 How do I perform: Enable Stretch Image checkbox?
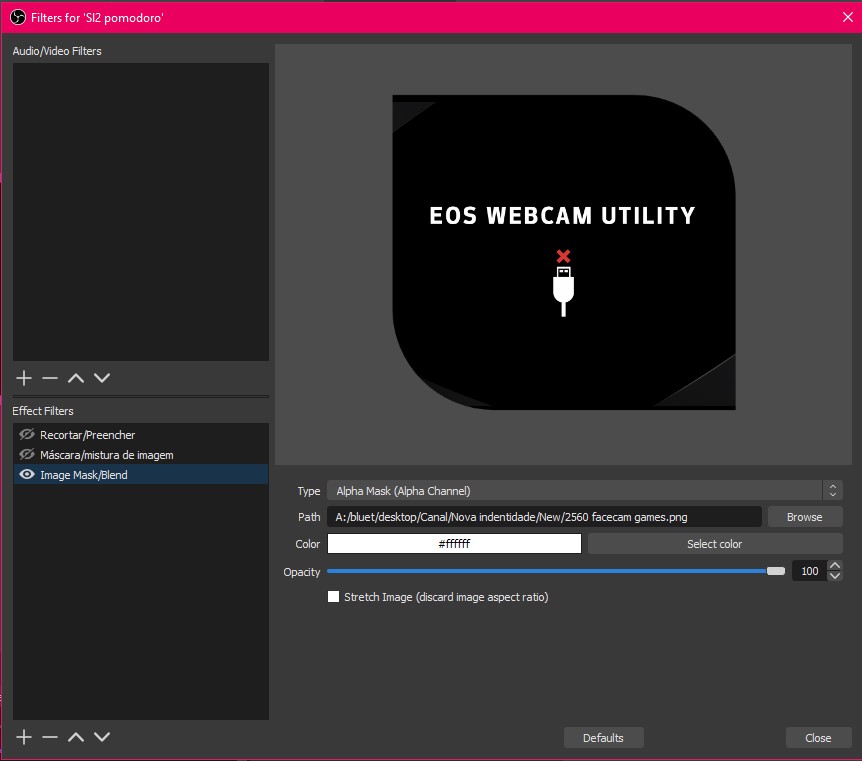(x=333, y=597)
